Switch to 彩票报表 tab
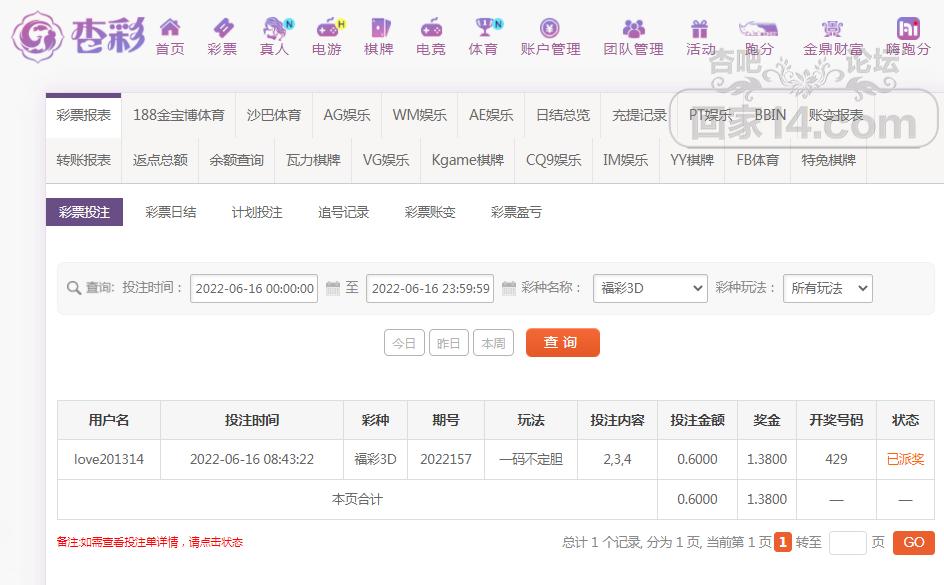The height and width of the screenshot is (585, 944). point(84,115)
